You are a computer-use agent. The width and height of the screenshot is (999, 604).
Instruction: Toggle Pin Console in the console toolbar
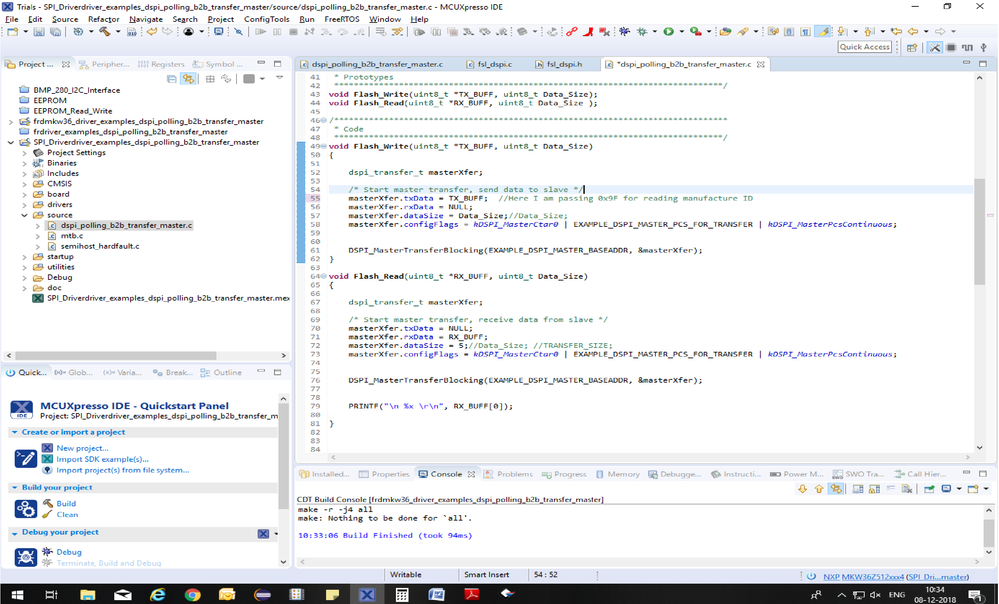[x=928, y=489]
